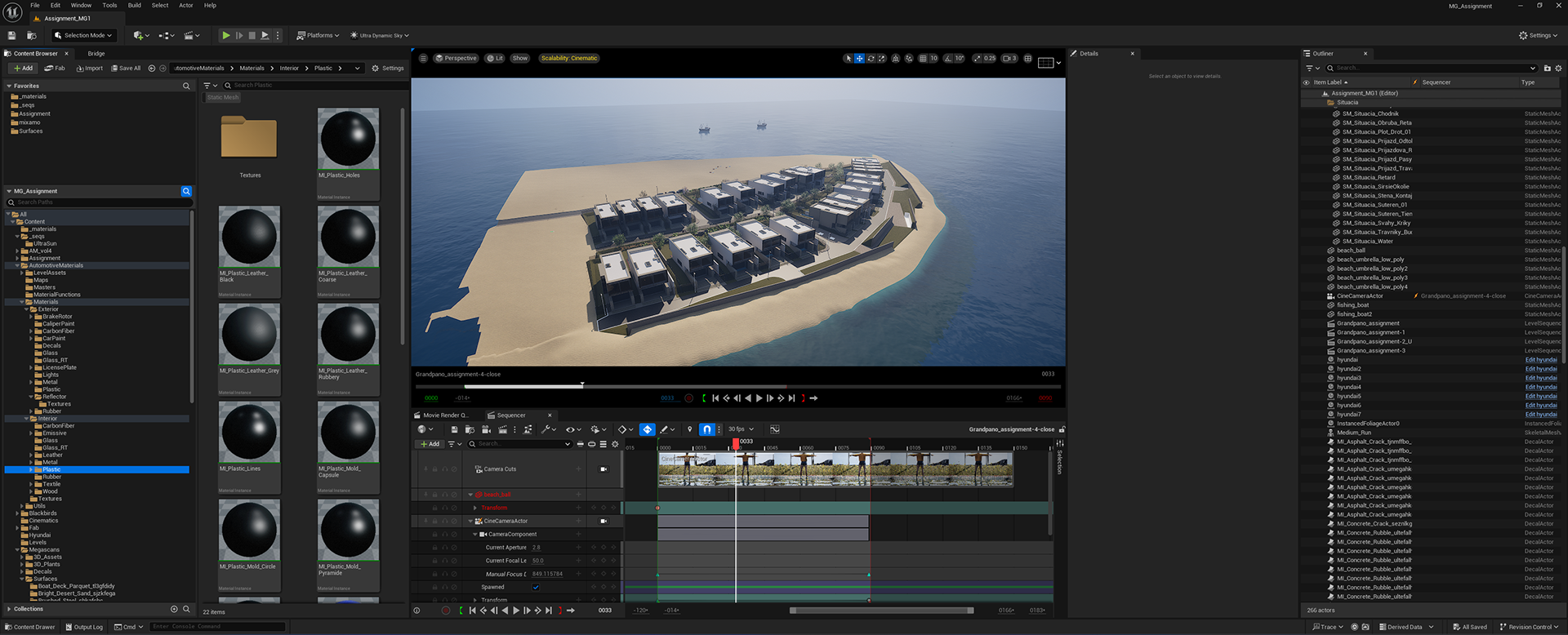Open the 30 fps frame rate dropdown
The height and width of the screenshot is (635, 1568).
click(741, 429)
